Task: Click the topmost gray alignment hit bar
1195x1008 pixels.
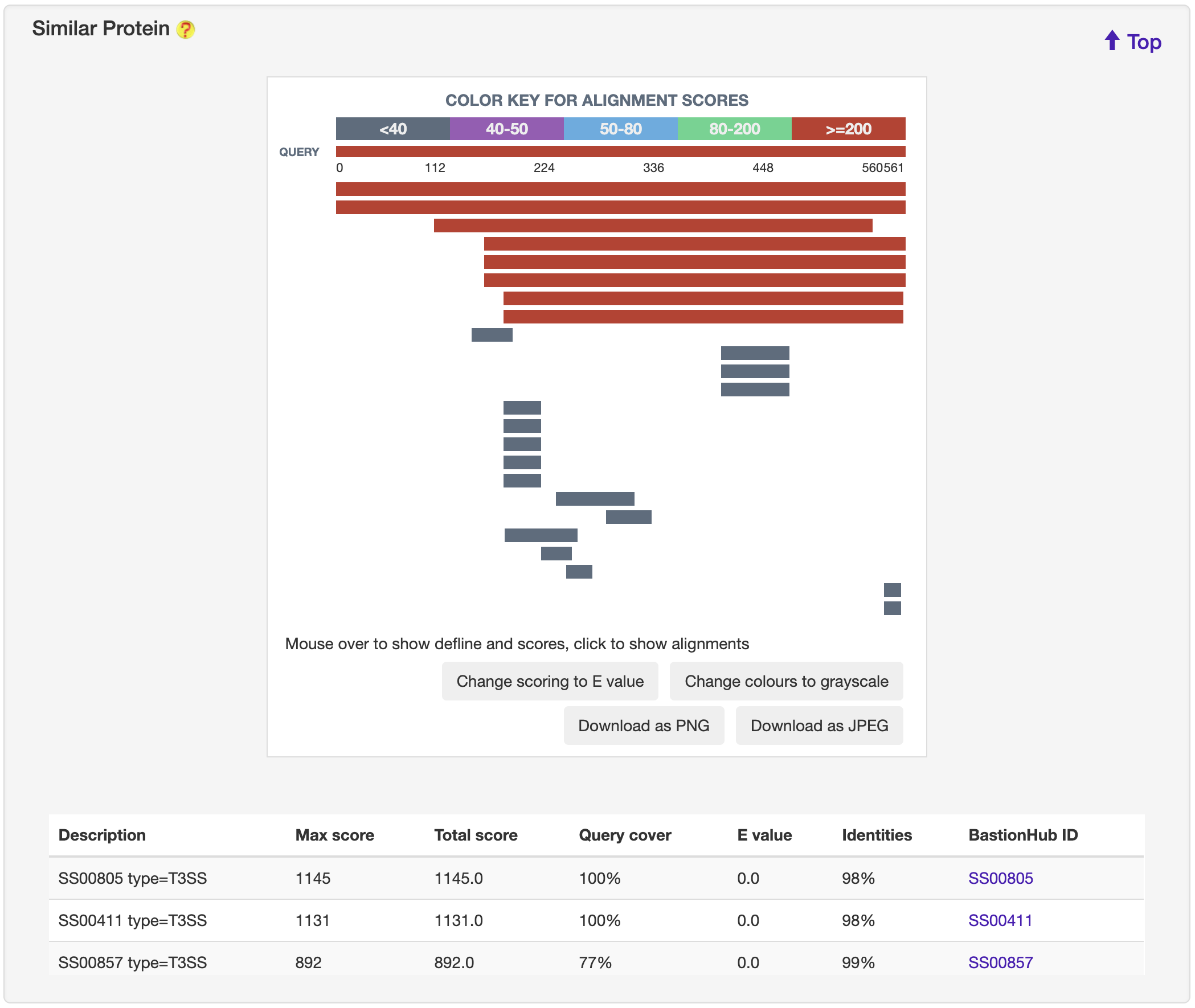Action: click(492, 335)
